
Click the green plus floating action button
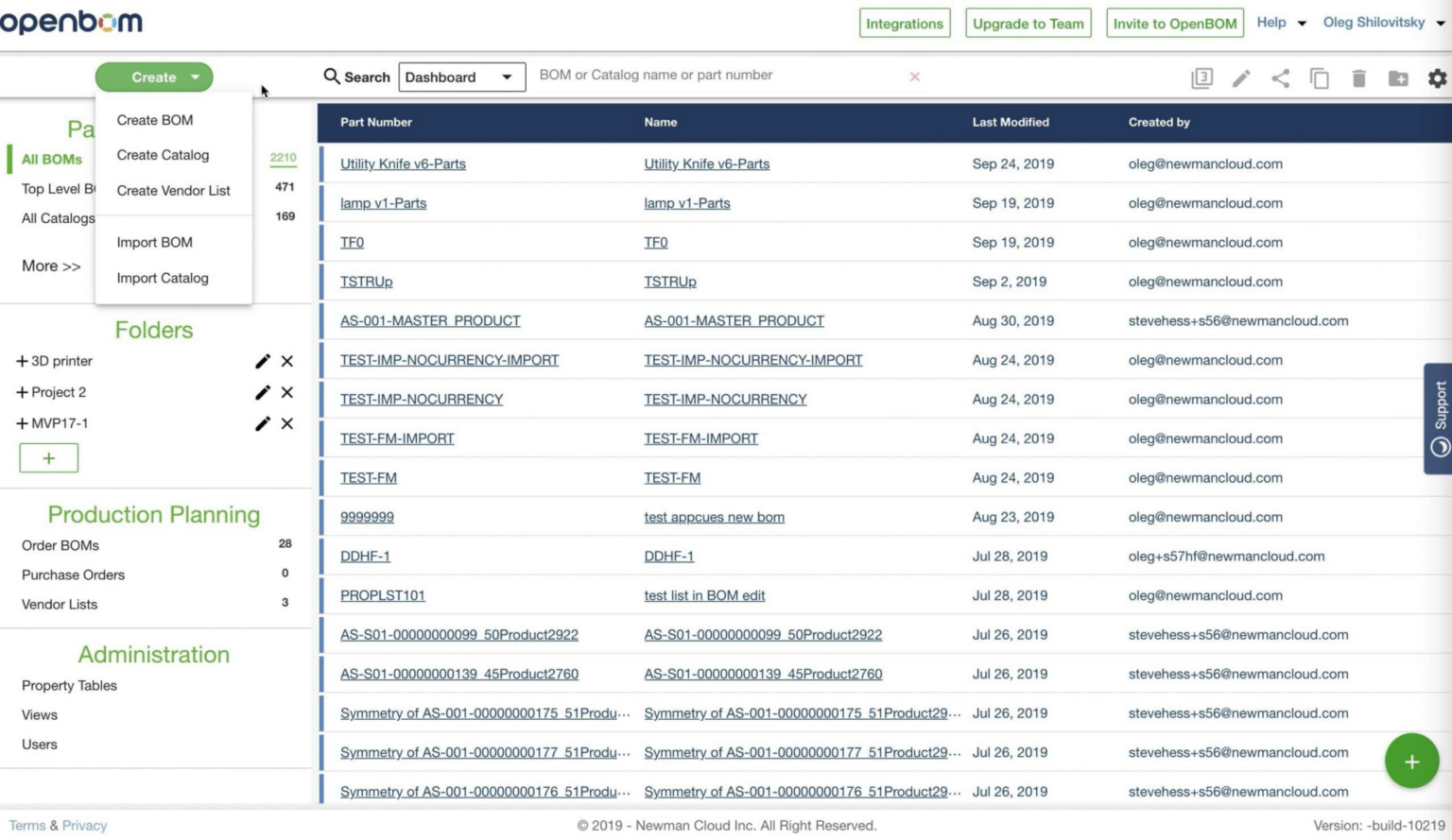1411,761
